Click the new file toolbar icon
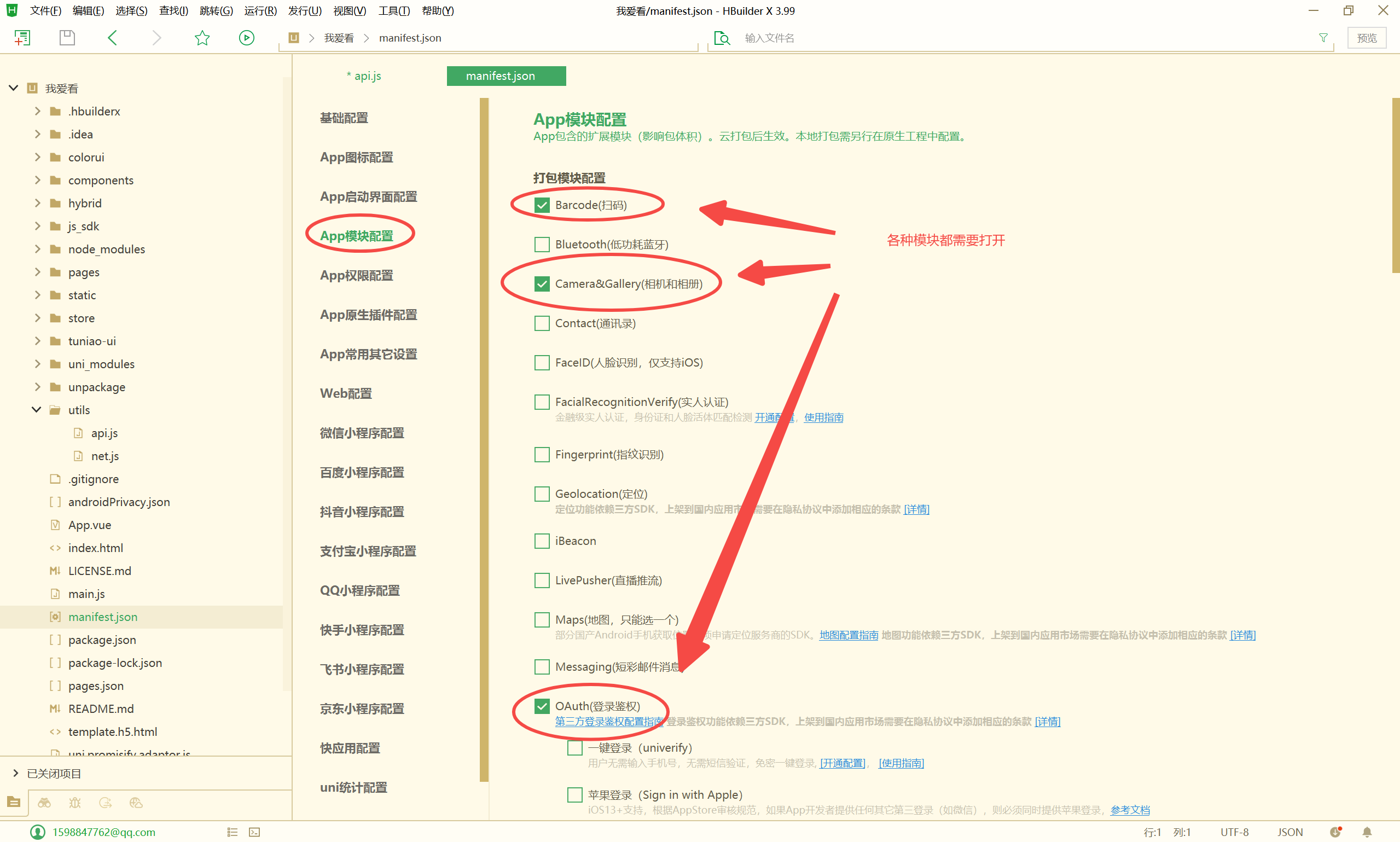 click(22, 38)
